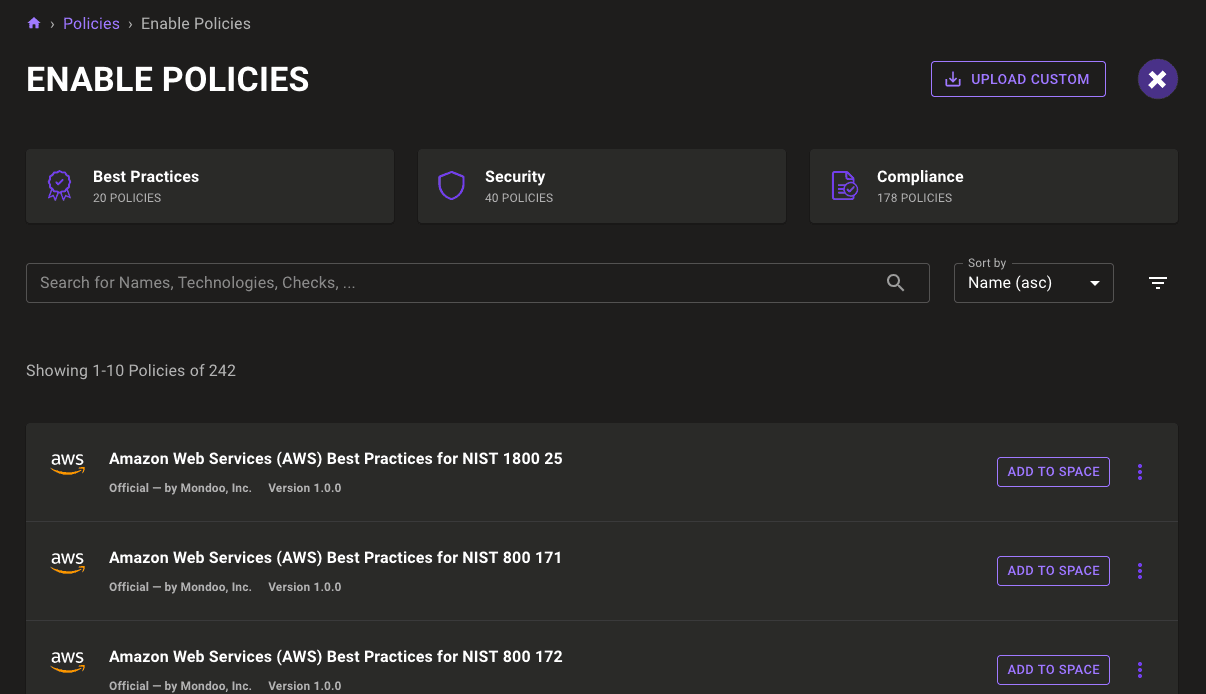The height and width of the screenshot is (694, 1206).
Task: Add NIST 800 172 policy to space
Action: 1053,670
